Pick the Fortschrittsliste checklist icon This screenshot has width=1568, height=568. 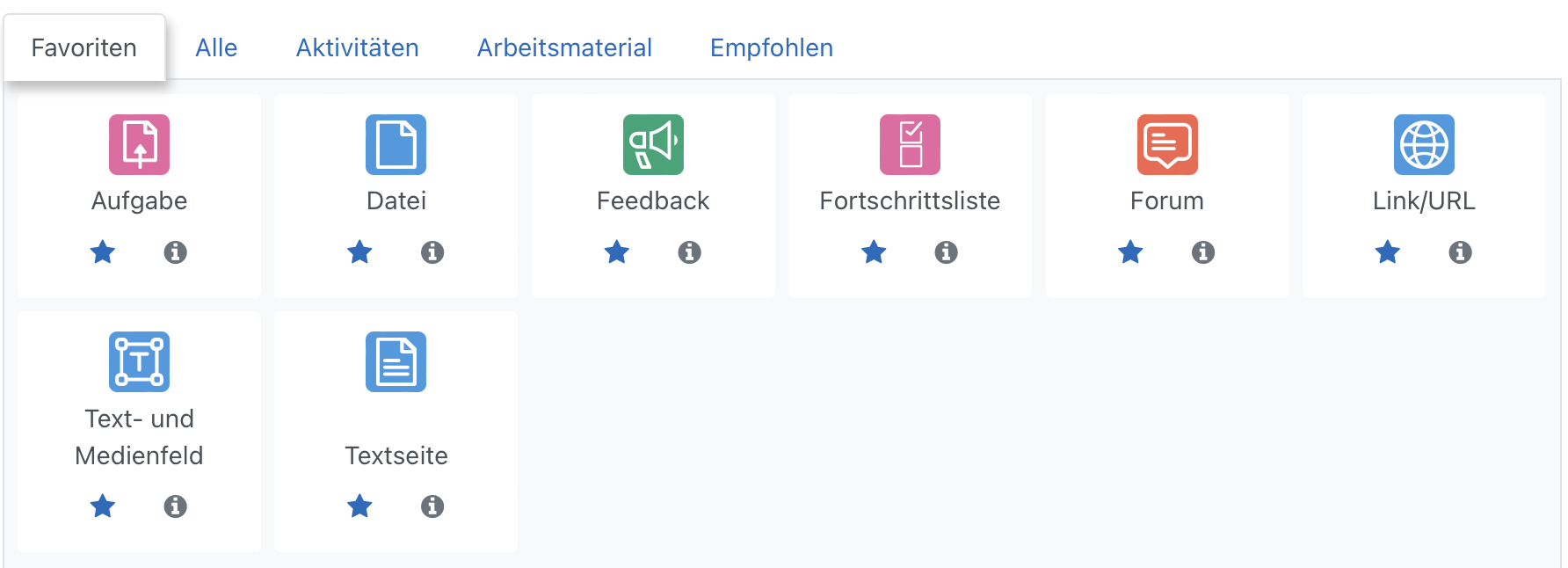point(910,145)
